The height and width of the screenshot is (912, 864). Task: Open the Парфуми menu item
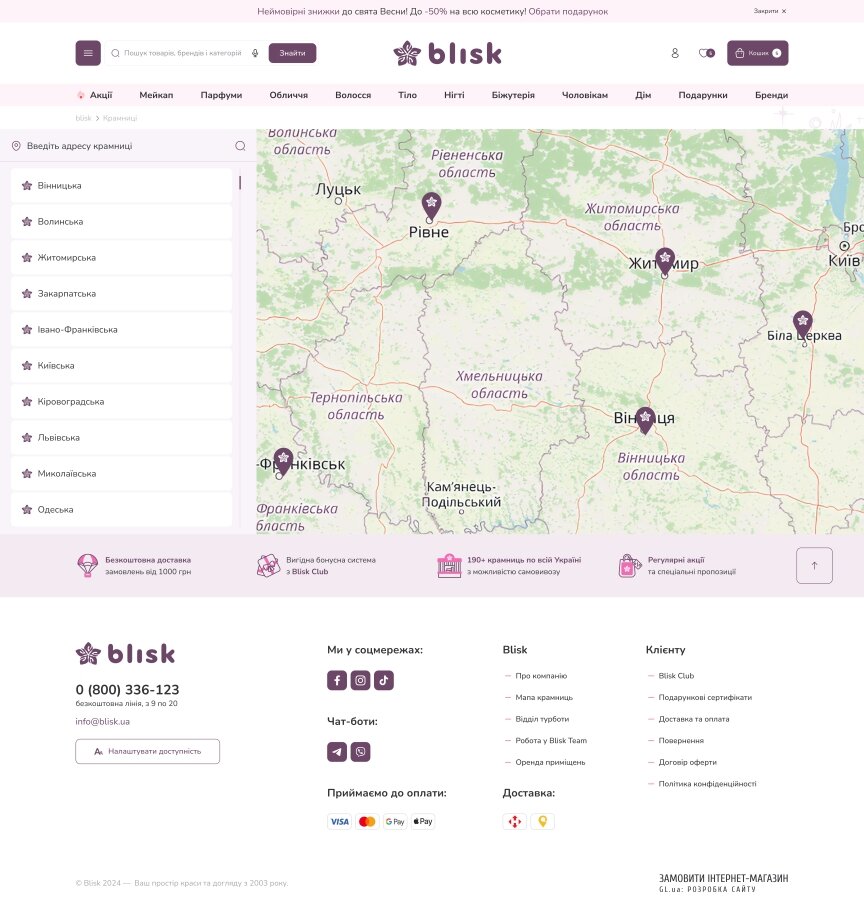point(221,95)
